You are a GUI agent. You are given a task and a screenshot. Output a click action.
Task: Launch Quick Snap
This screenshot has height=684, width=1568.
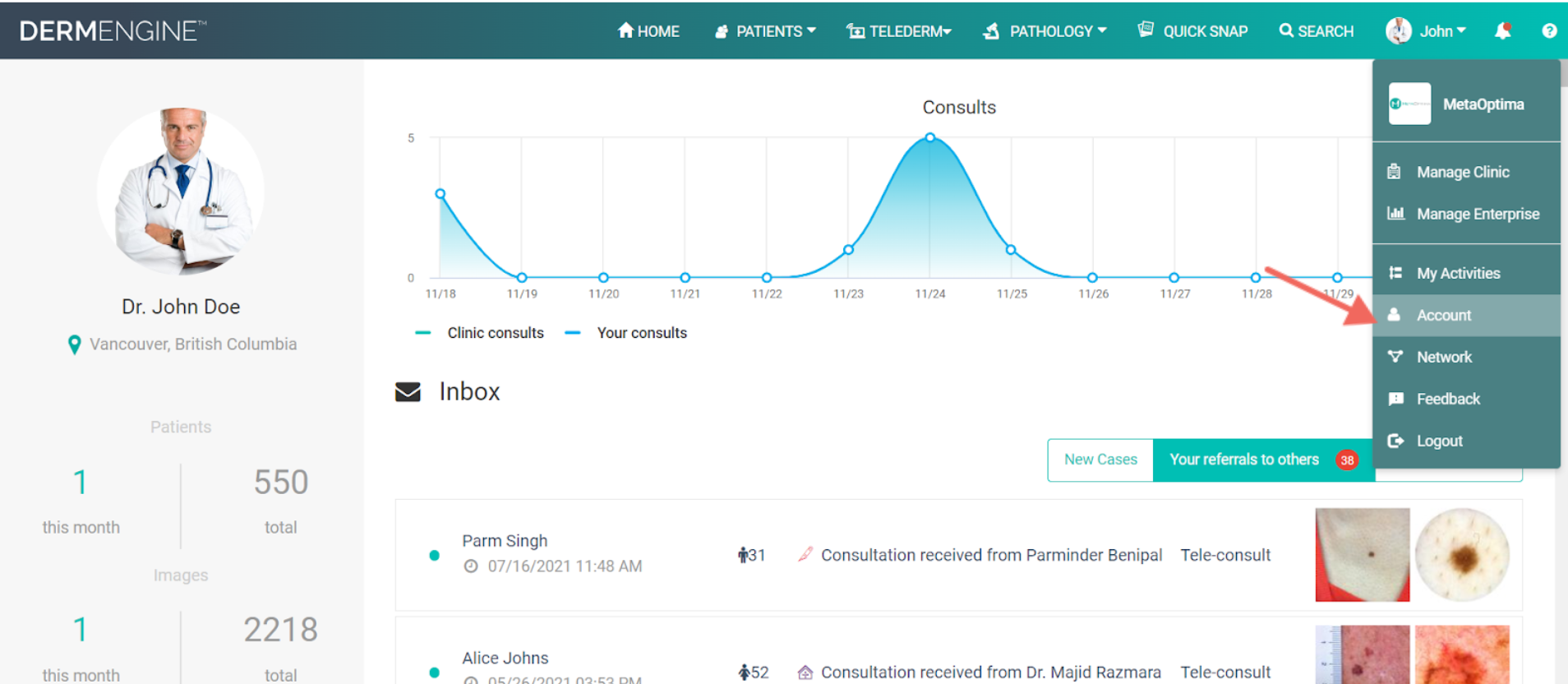click(x=1192, y=31)
